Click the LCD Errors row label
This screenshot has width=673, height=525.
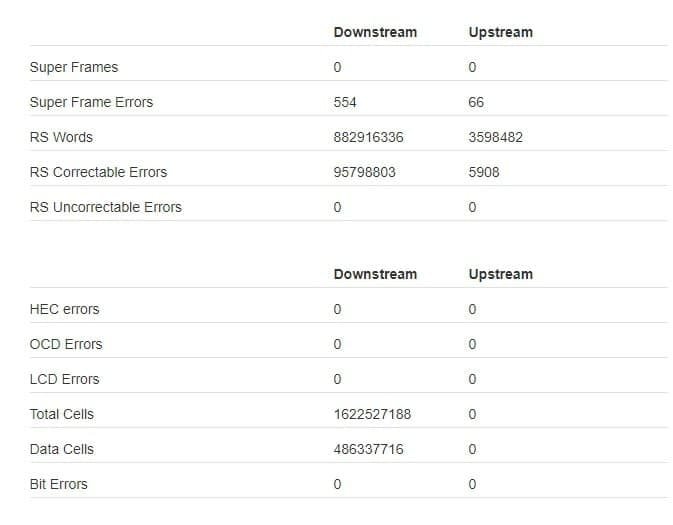tap(65, 379)
